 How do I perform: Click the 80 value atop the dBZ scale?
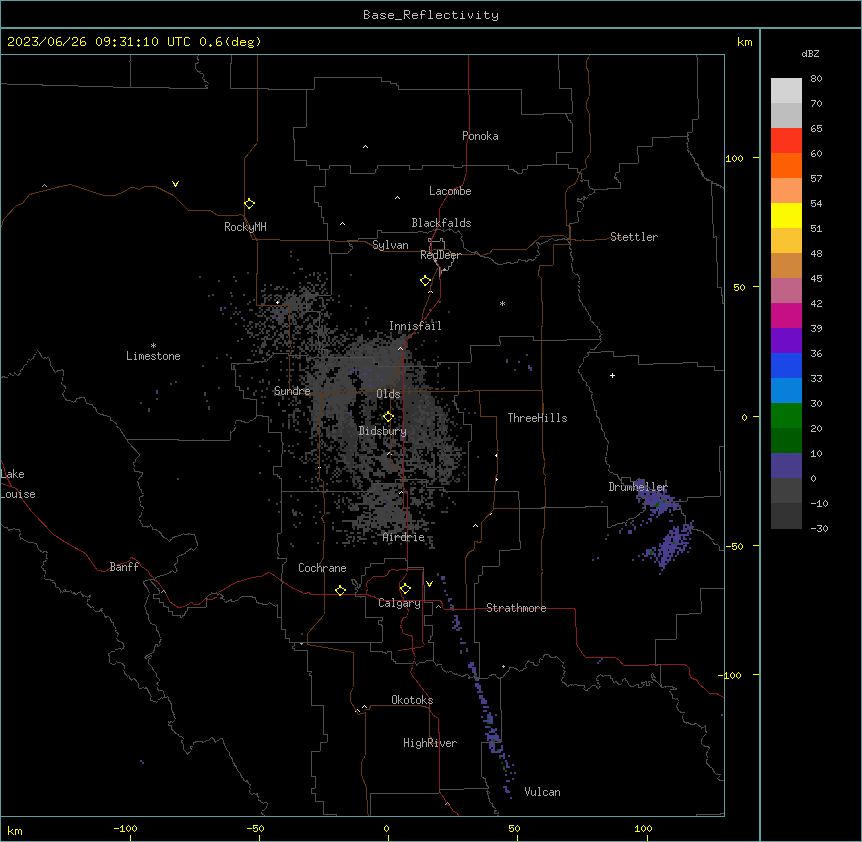pyautogui.click(x=816, y=79)
